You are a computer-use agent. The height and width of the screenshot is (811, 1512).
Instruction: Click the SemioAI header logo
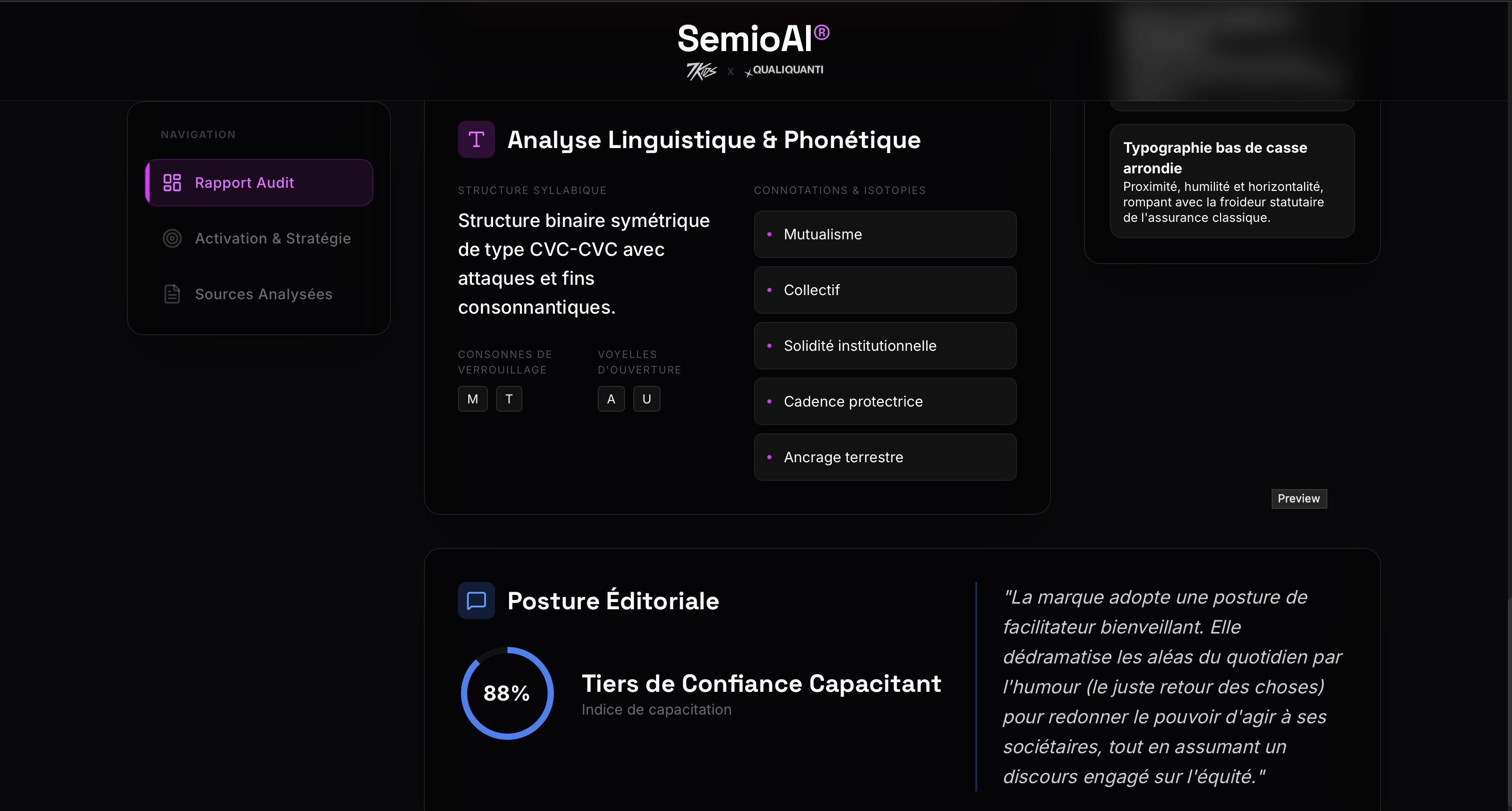[x=753, y=39]
